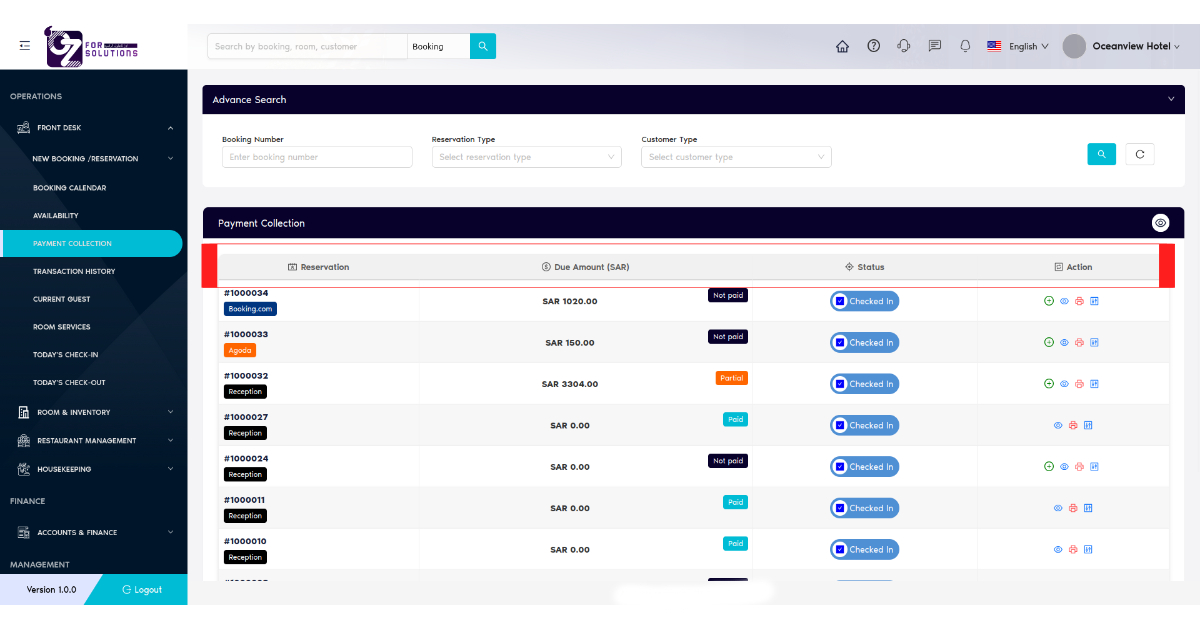View details of booking #1000024 via eye icon
Viewport: 1200px width, 628px height.
click(1064, 466)
